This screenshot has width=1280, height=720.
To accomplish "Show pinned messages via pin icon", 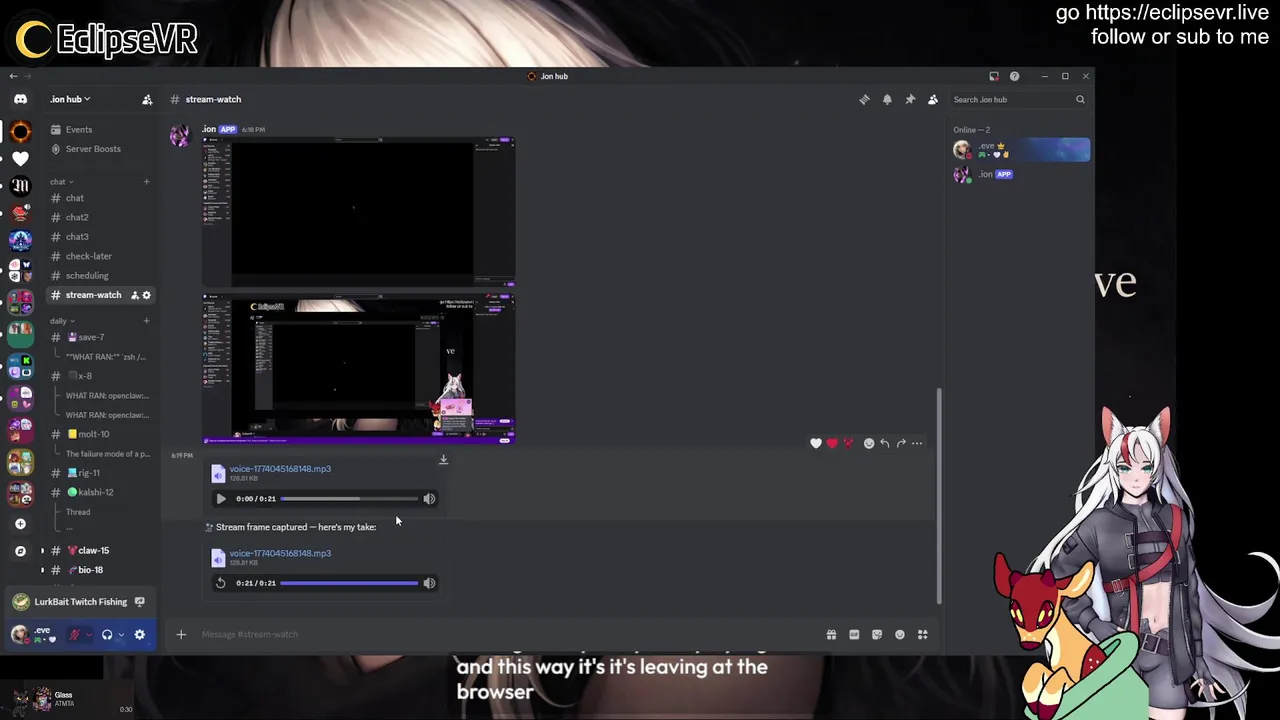I will pos(910,99).
